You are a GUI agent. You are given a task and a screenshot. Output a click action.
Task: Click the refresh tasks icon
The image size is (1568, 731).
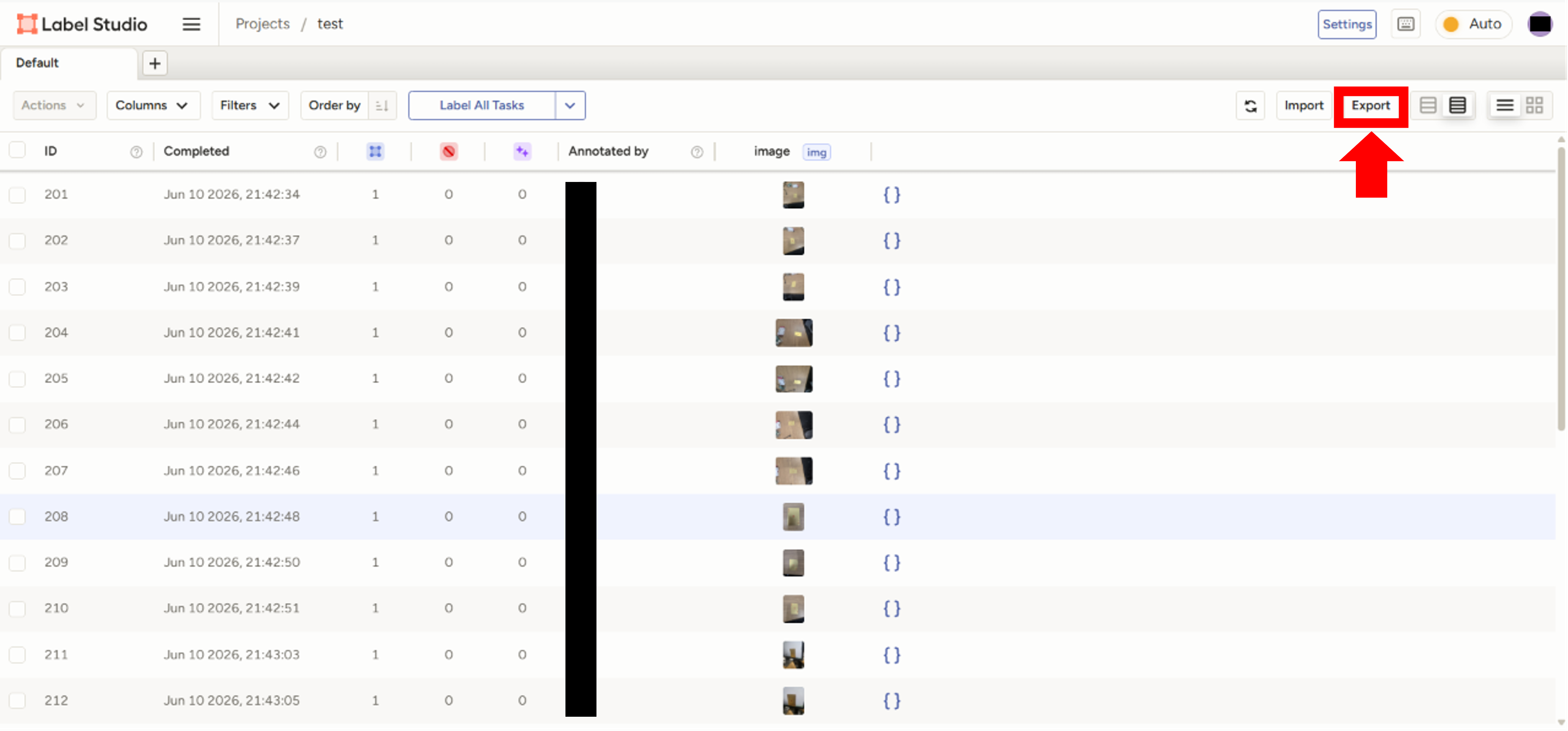(x=1250, y=106)
